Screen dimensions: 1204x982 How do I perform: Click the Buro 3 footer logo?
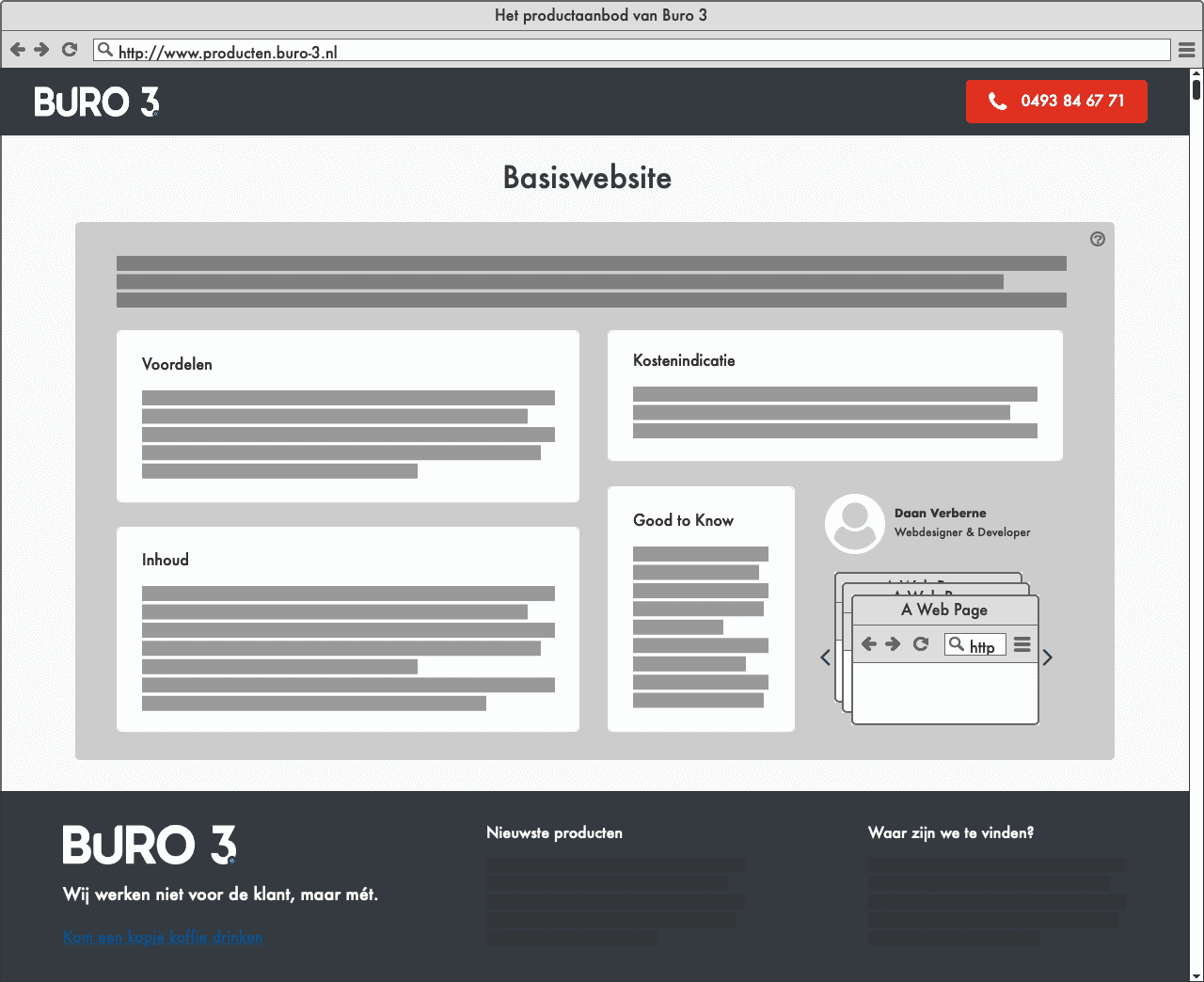(x=150, y=845)
